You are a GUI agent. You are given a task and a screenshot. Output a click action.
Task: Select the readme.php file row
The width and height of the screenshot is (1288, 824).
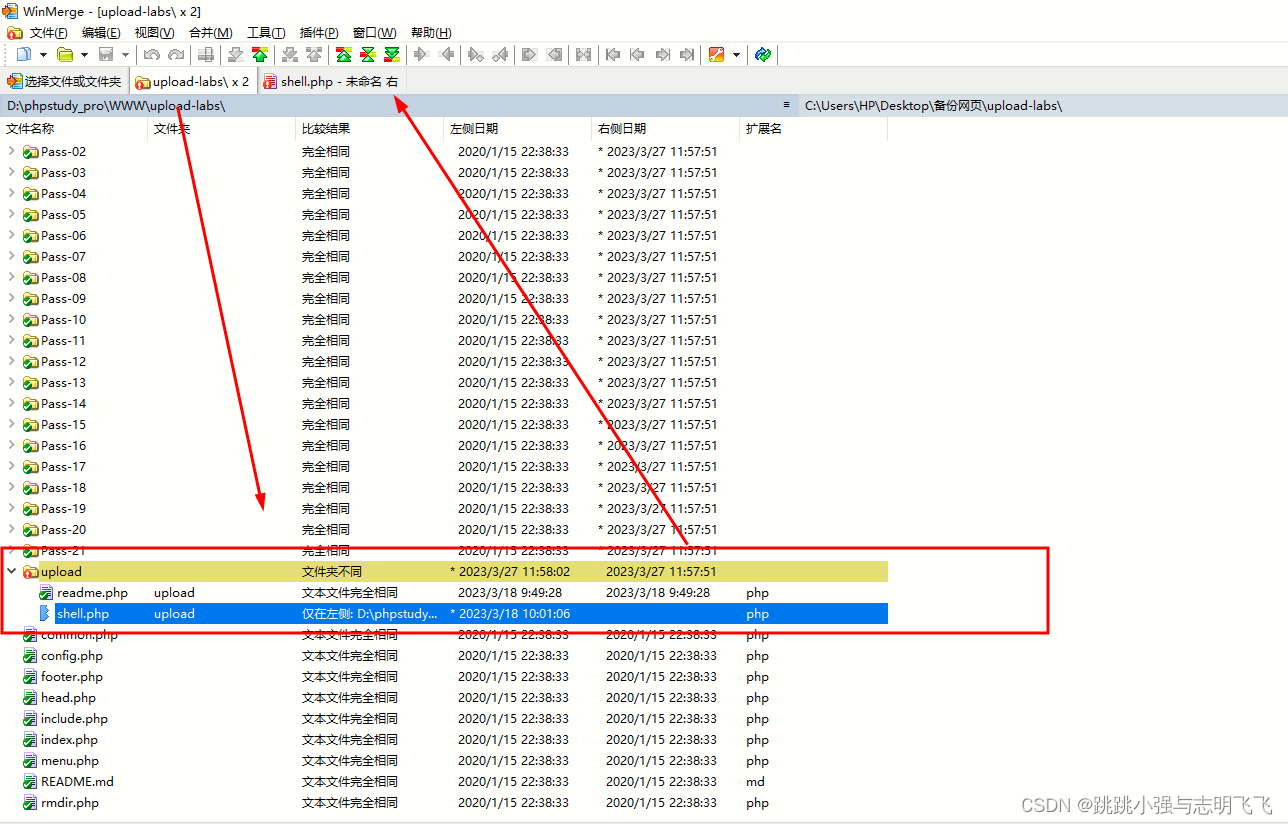click(x=444, y=592)
